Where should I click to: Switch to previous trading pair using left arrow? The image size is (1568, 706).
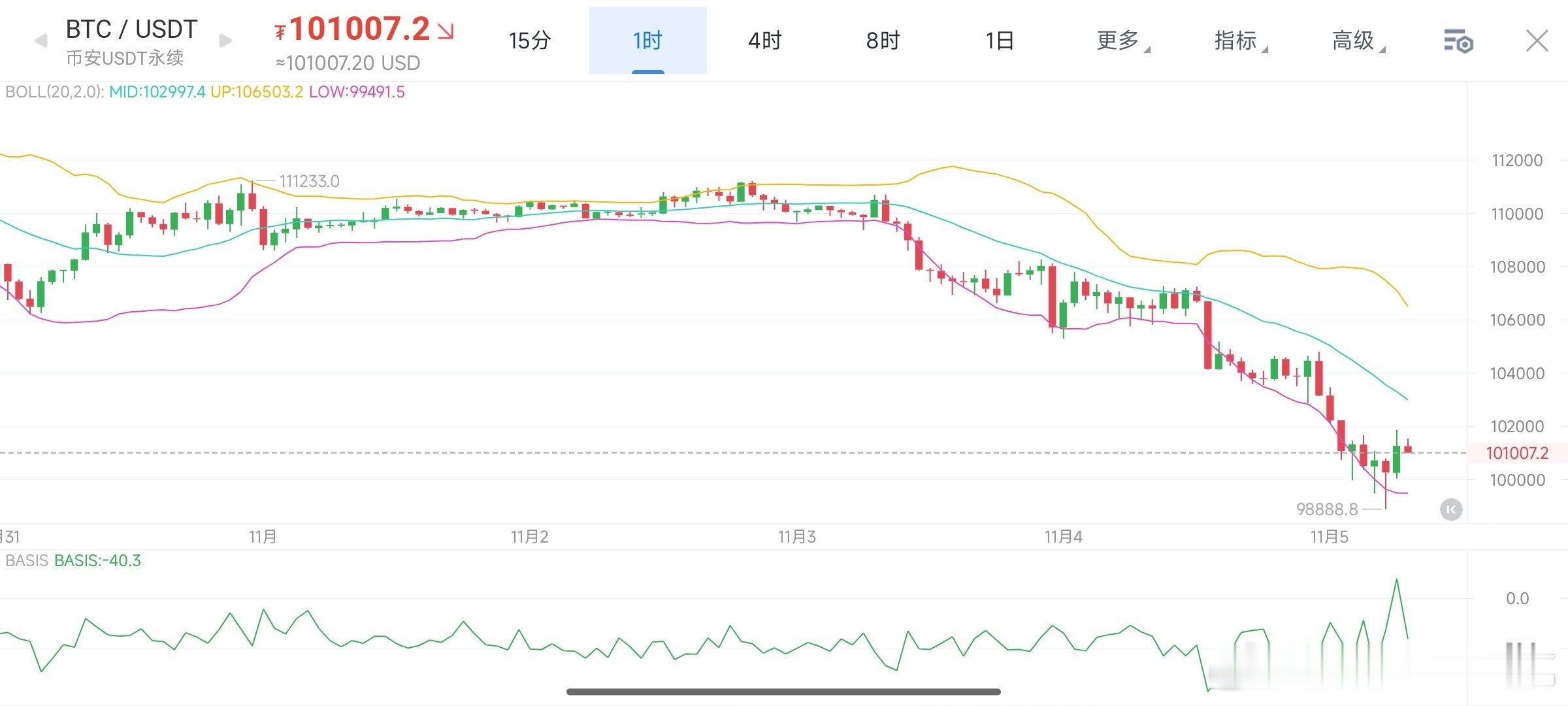coord(41,41)
